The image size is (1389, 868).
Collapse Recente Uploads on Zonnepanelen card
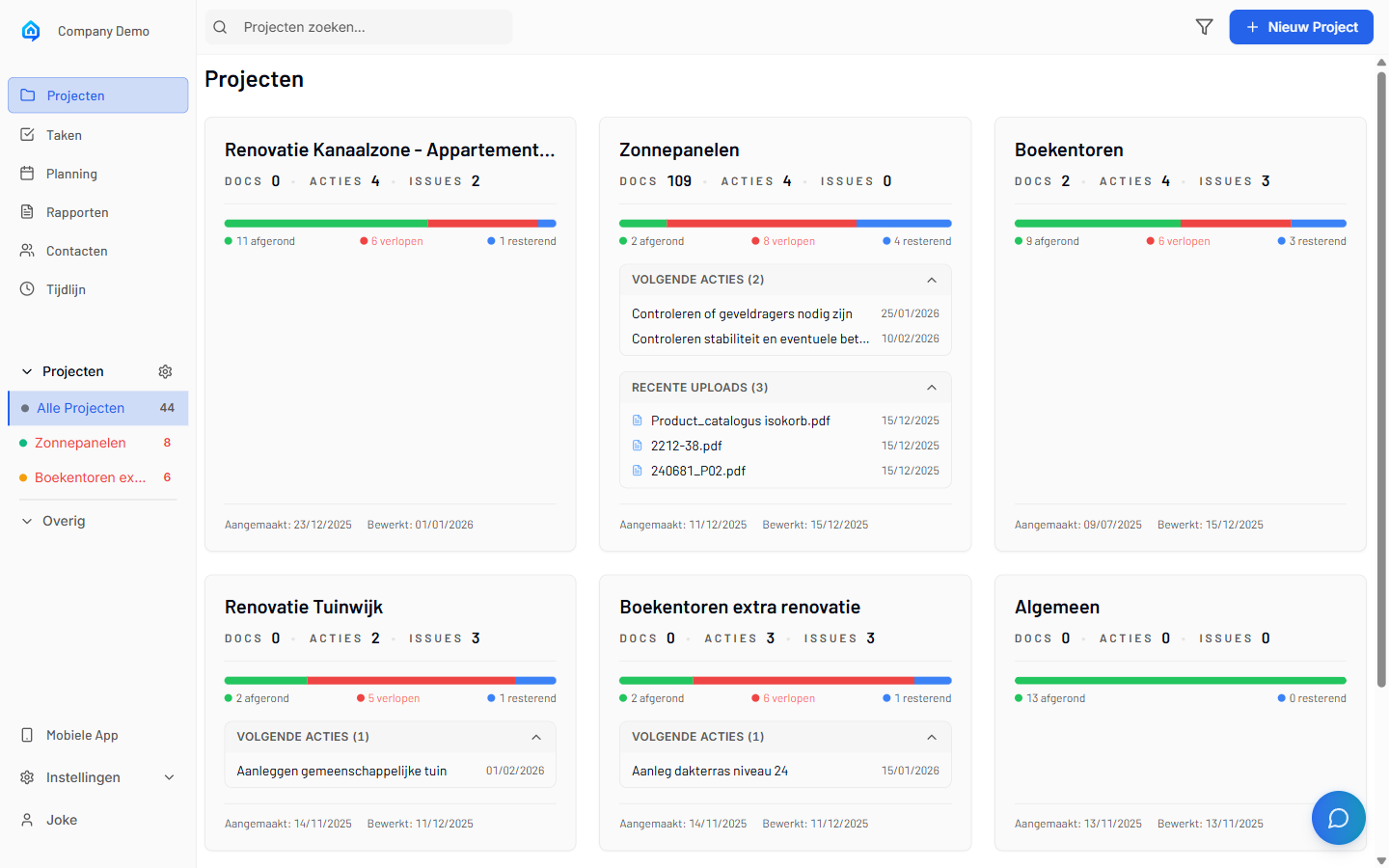click(x=932, y=387)
